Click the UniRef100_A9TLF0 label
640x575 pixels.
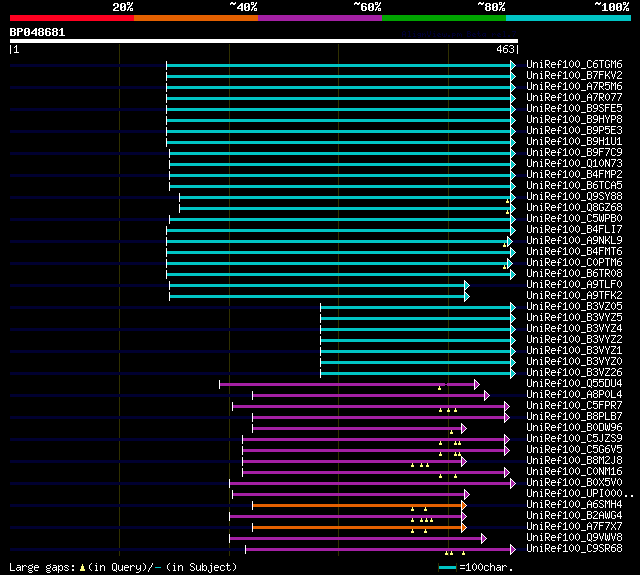(574, 284)
